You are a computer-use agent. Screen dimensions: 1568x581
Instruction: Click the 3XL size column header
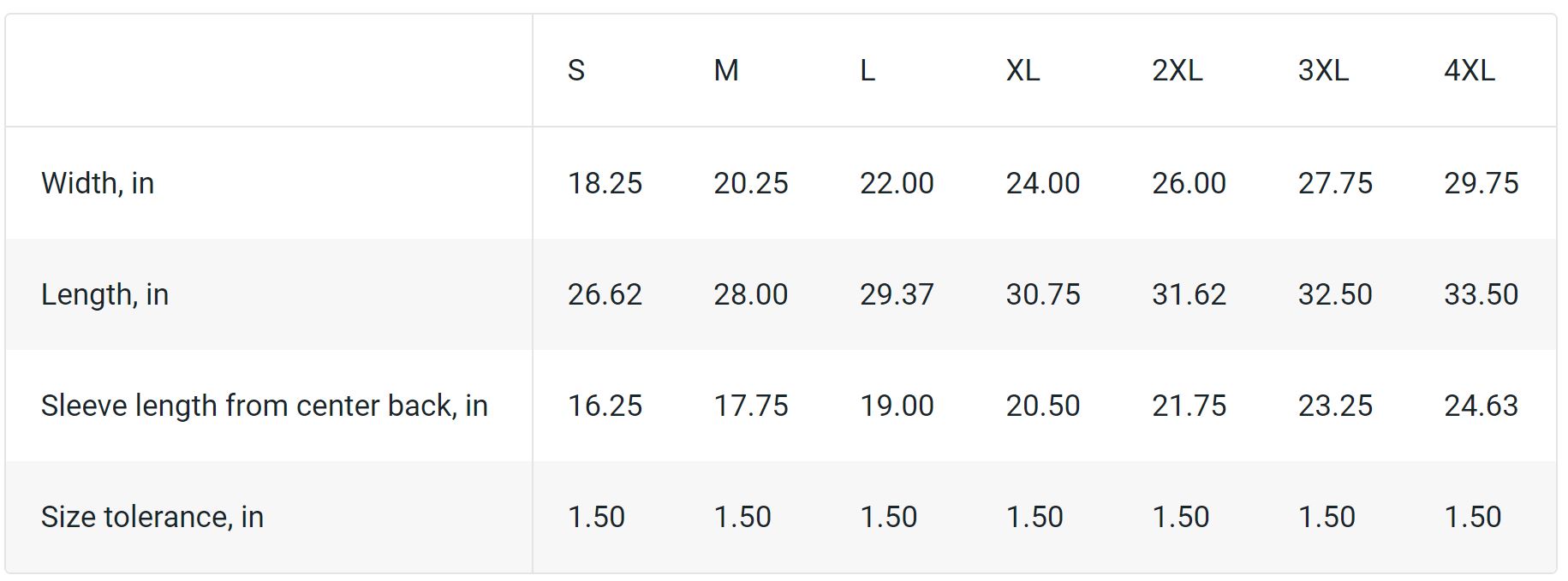click(x=1323, y=70)
